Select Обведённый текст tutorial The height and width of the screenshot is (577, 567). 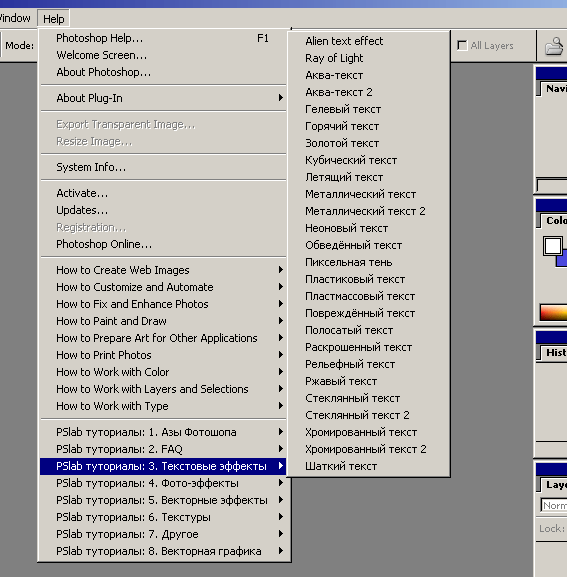click(x=369, y=245)
